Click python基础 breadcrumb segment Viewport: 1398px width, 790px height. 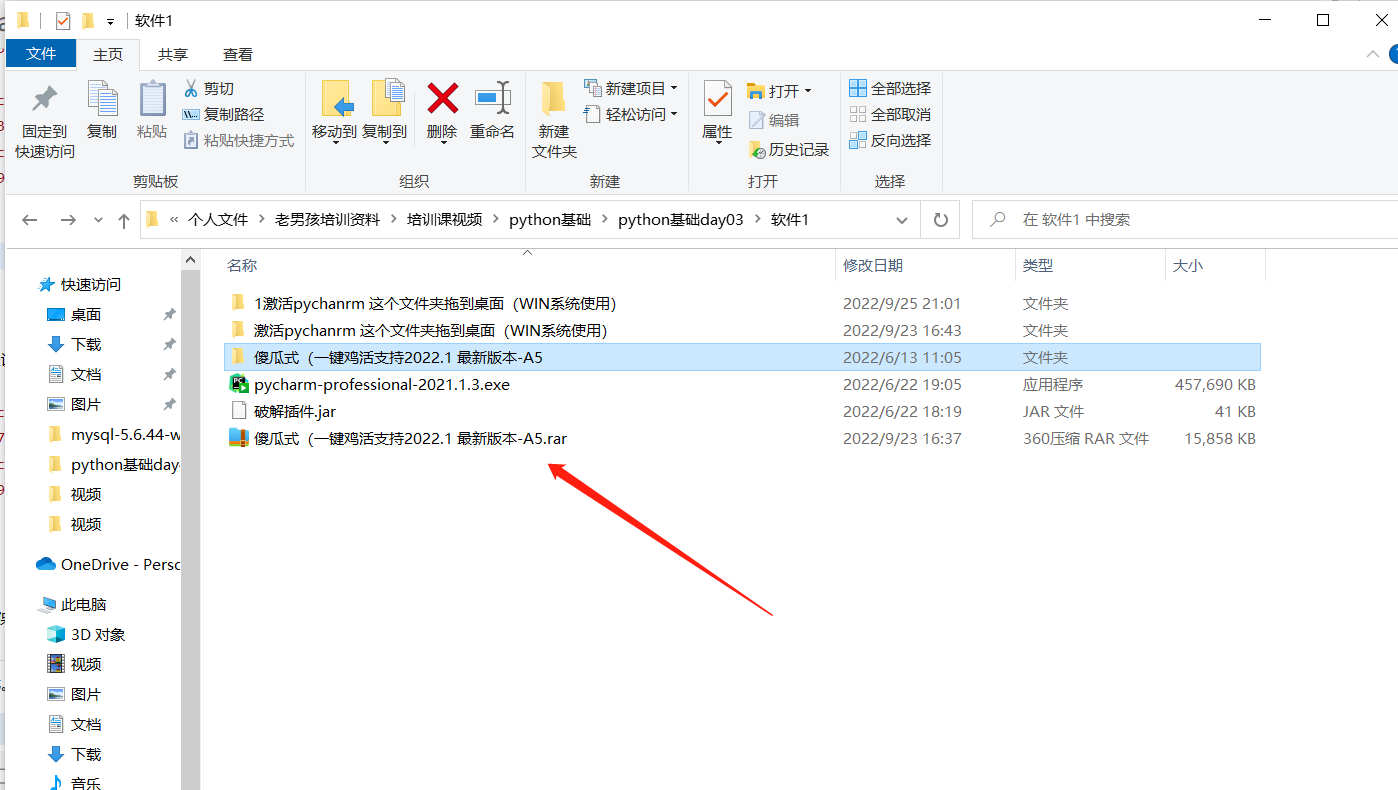coord(550,220)
